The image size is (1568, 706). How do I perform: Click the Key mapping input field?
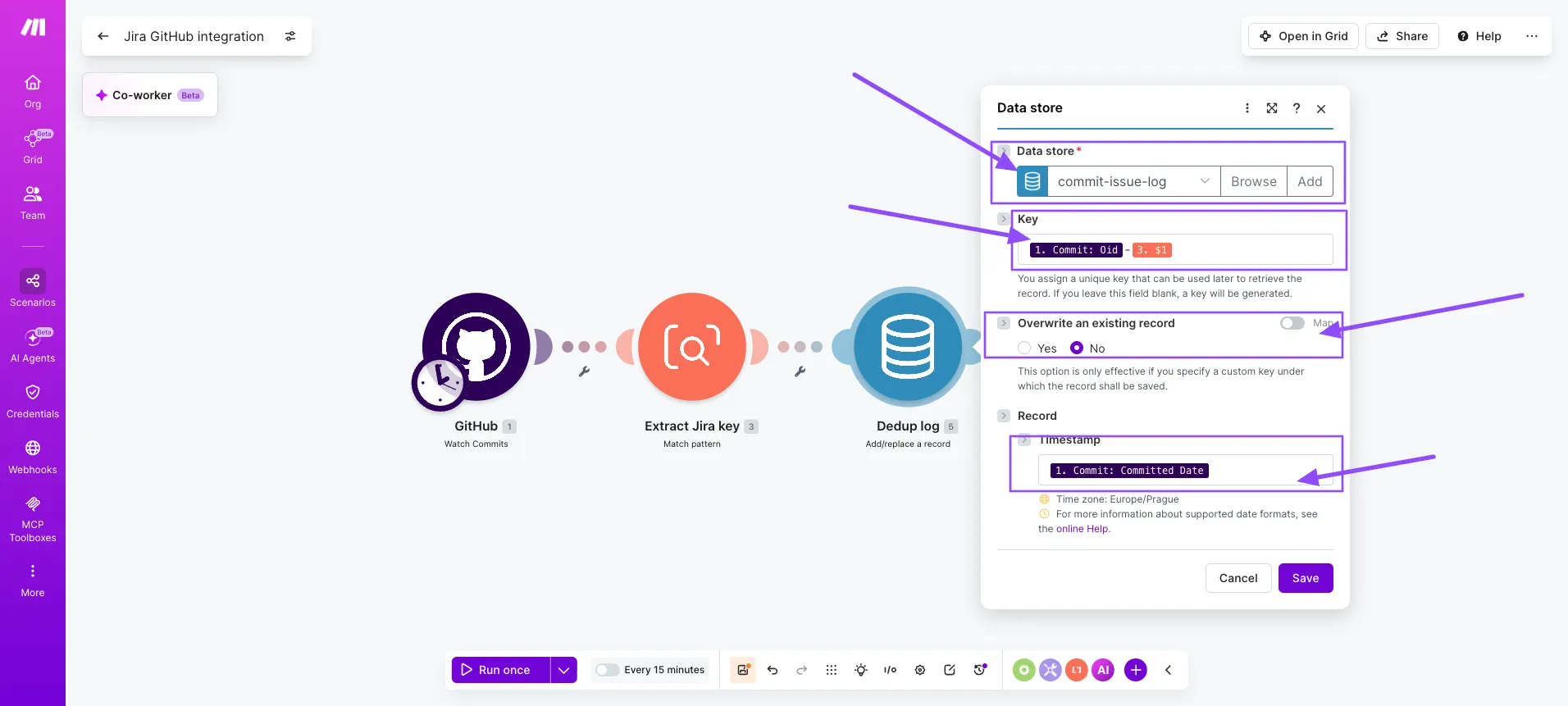pyautogui.click(x=1175, y=249)
